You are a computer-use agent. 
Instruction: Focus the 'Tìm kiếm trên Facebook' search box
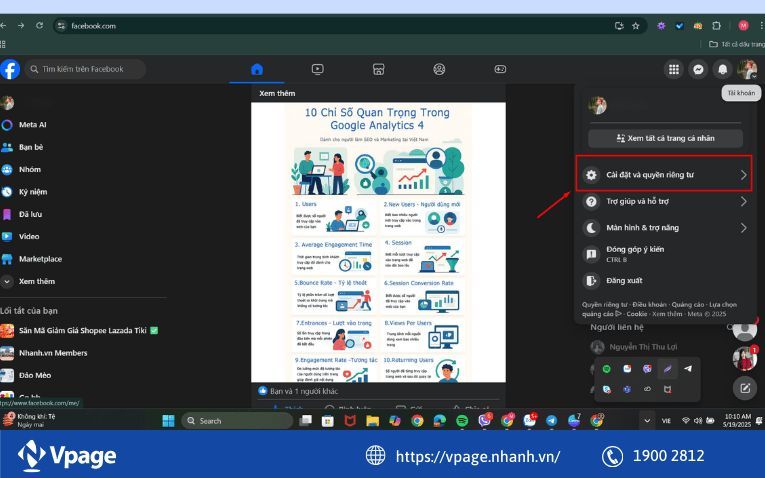point(85,69)
